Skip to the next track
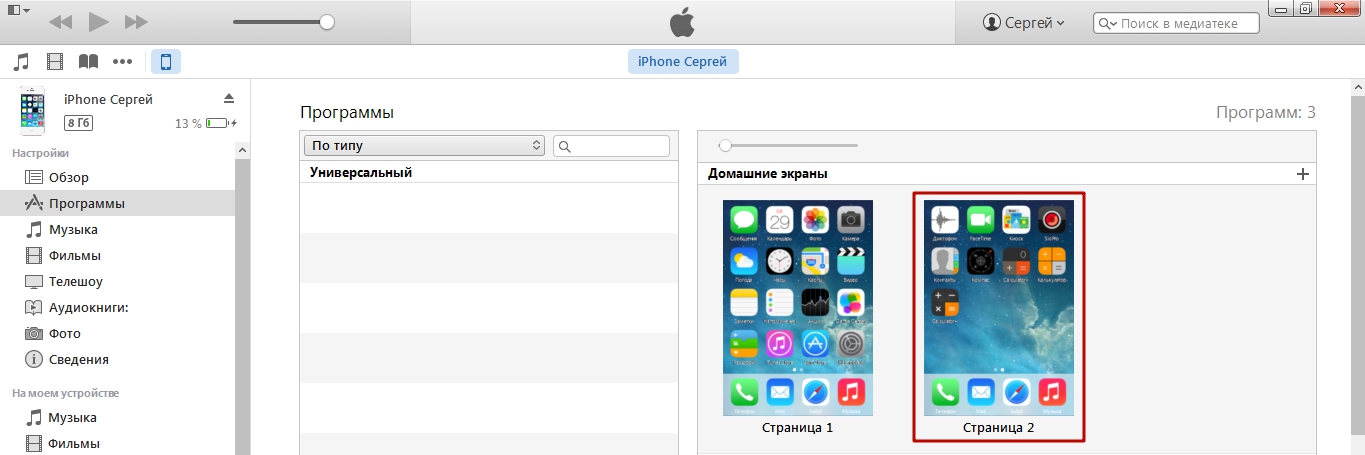This screenshot has height=455, width=1365. [x=136, y=22]
